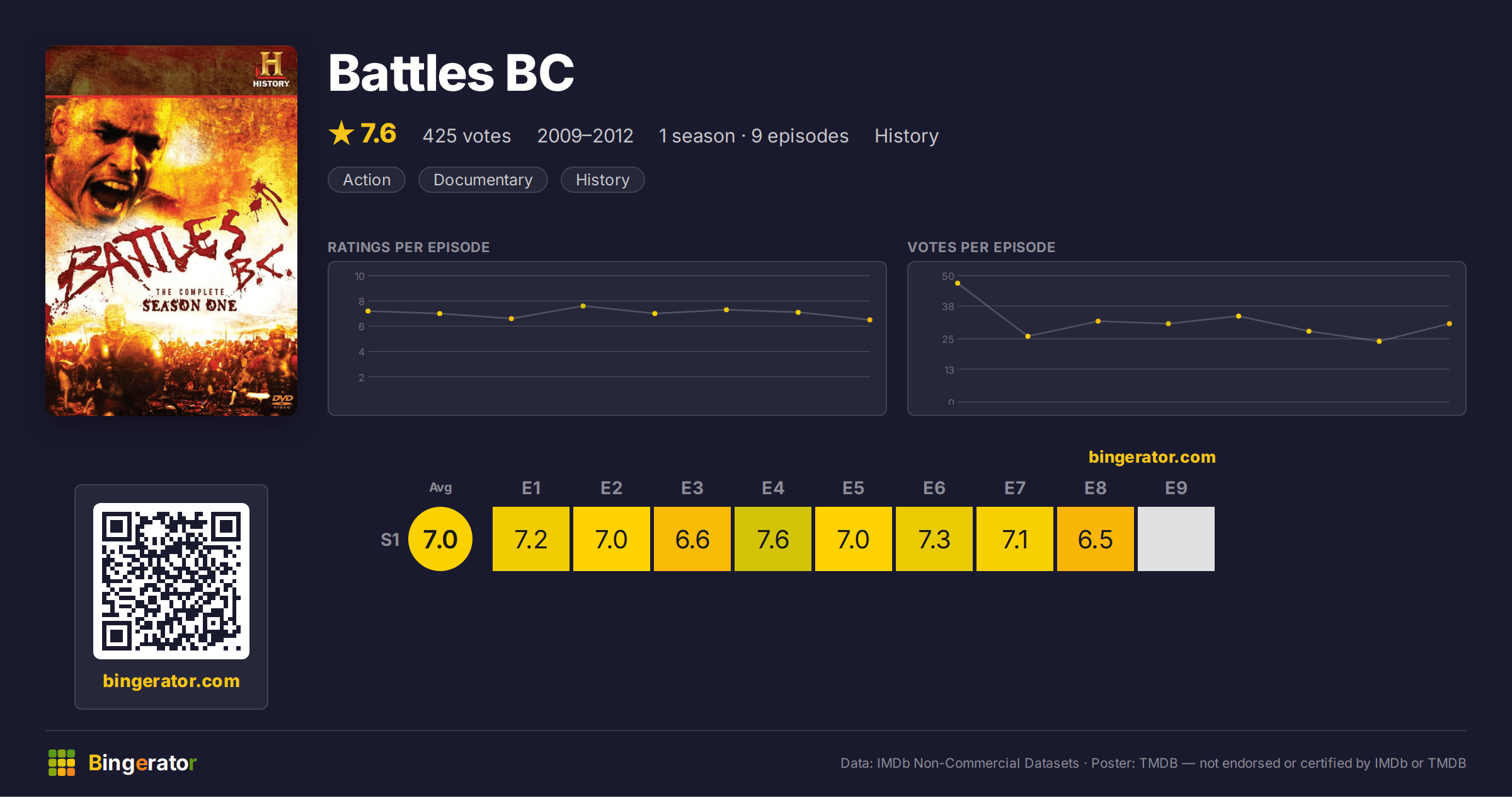Select the Action genre tag

coord(367,180)
